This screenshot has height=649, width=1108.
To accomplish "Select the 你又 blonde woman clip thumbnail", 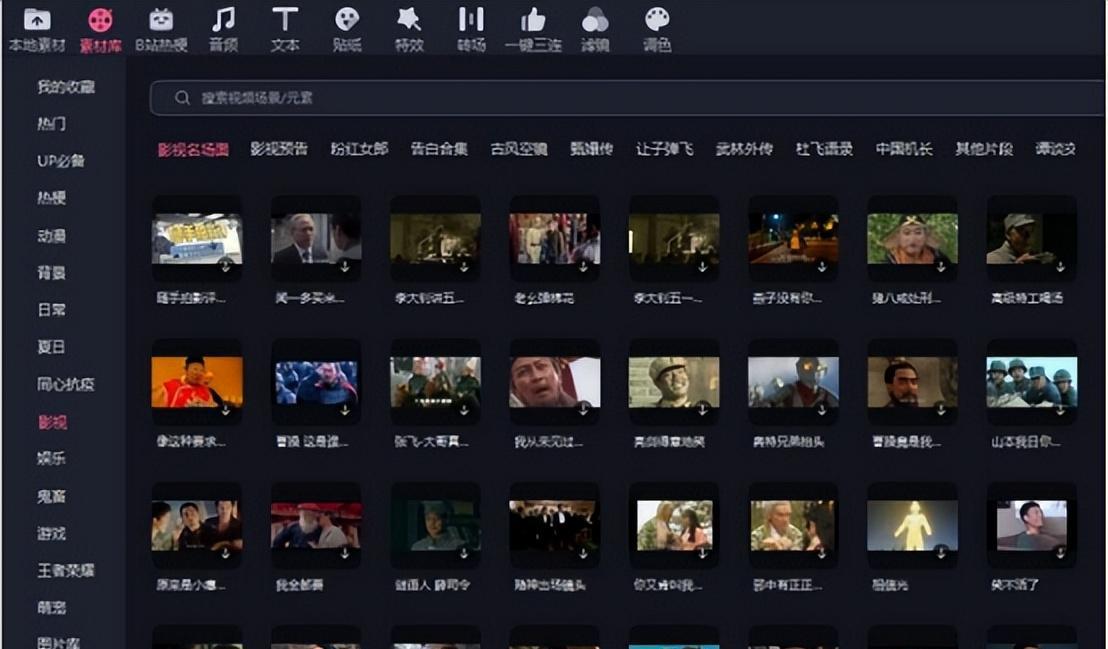I will [674, 525].
